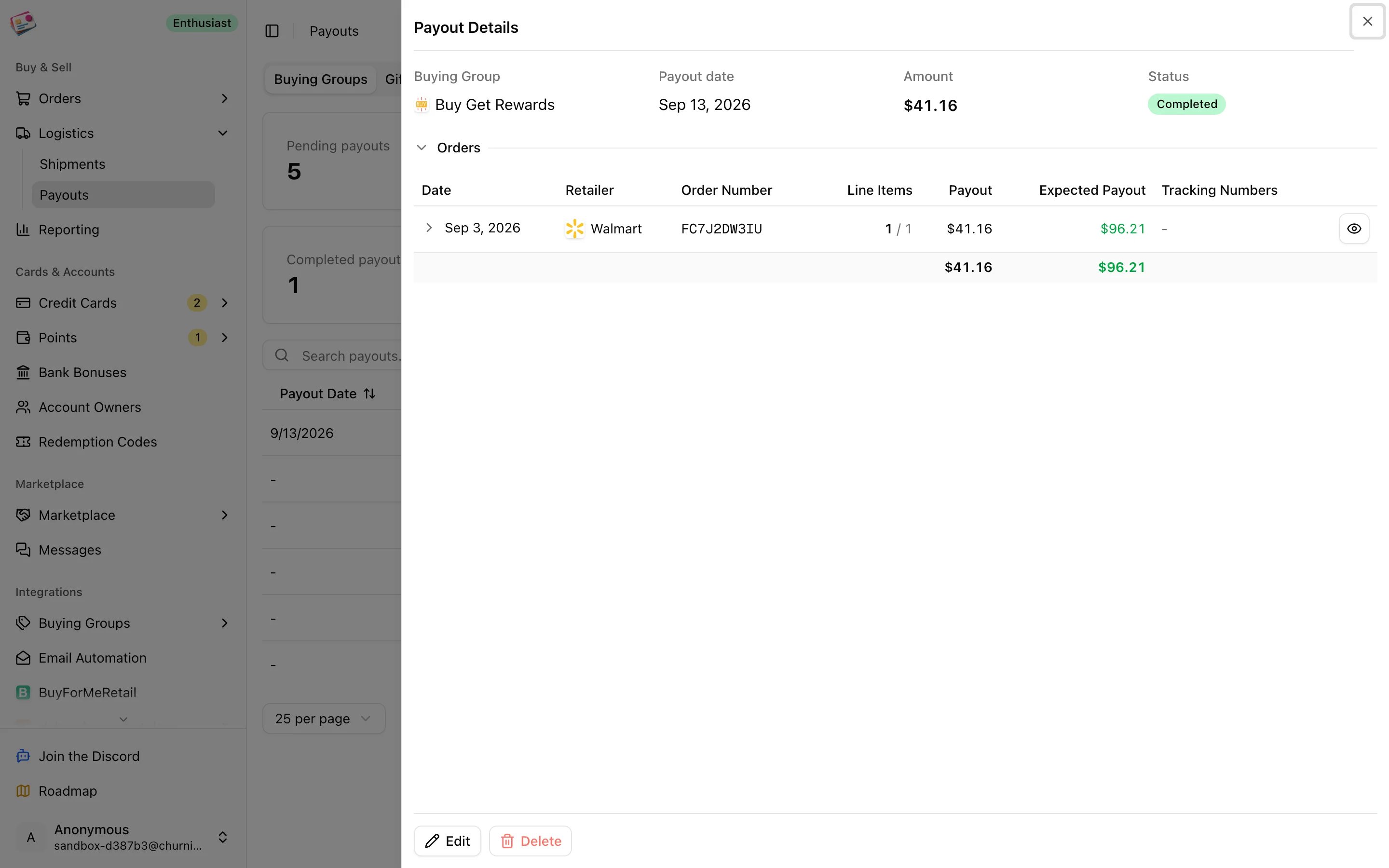View order FC7J2DW3IU with eye button

1354,229
